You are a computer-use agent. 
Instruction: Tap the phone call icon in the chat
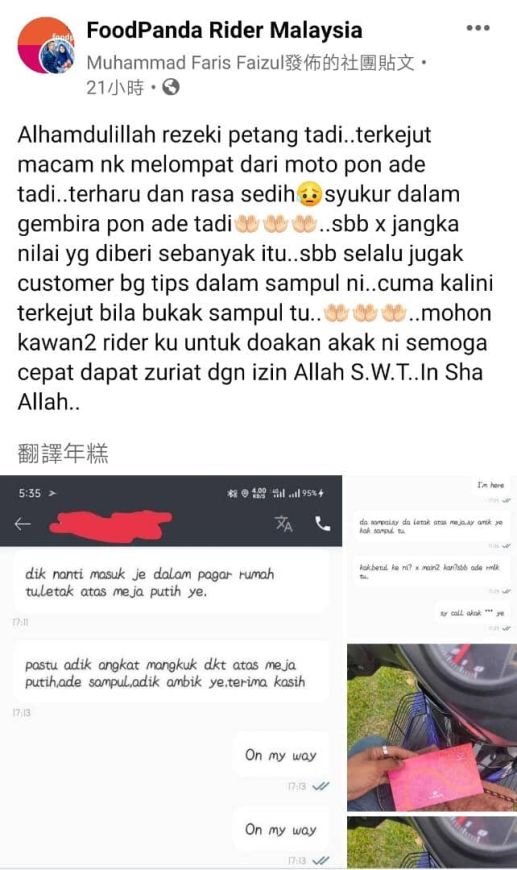click(x=322, y=523)
